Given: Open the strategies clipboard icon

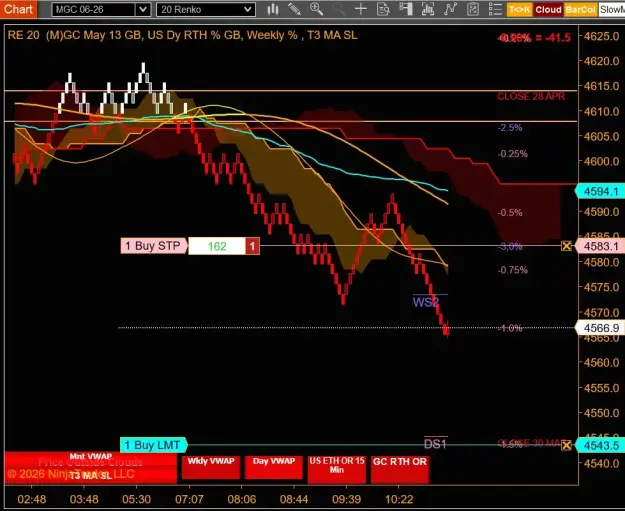Looking at the screenshot, I should coord(472,9).
